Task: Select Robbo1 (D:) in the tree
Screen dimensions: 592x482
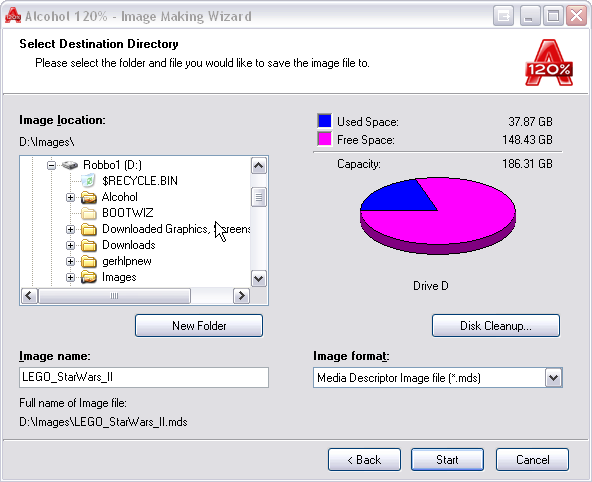Action: click(x=113, y=165)
